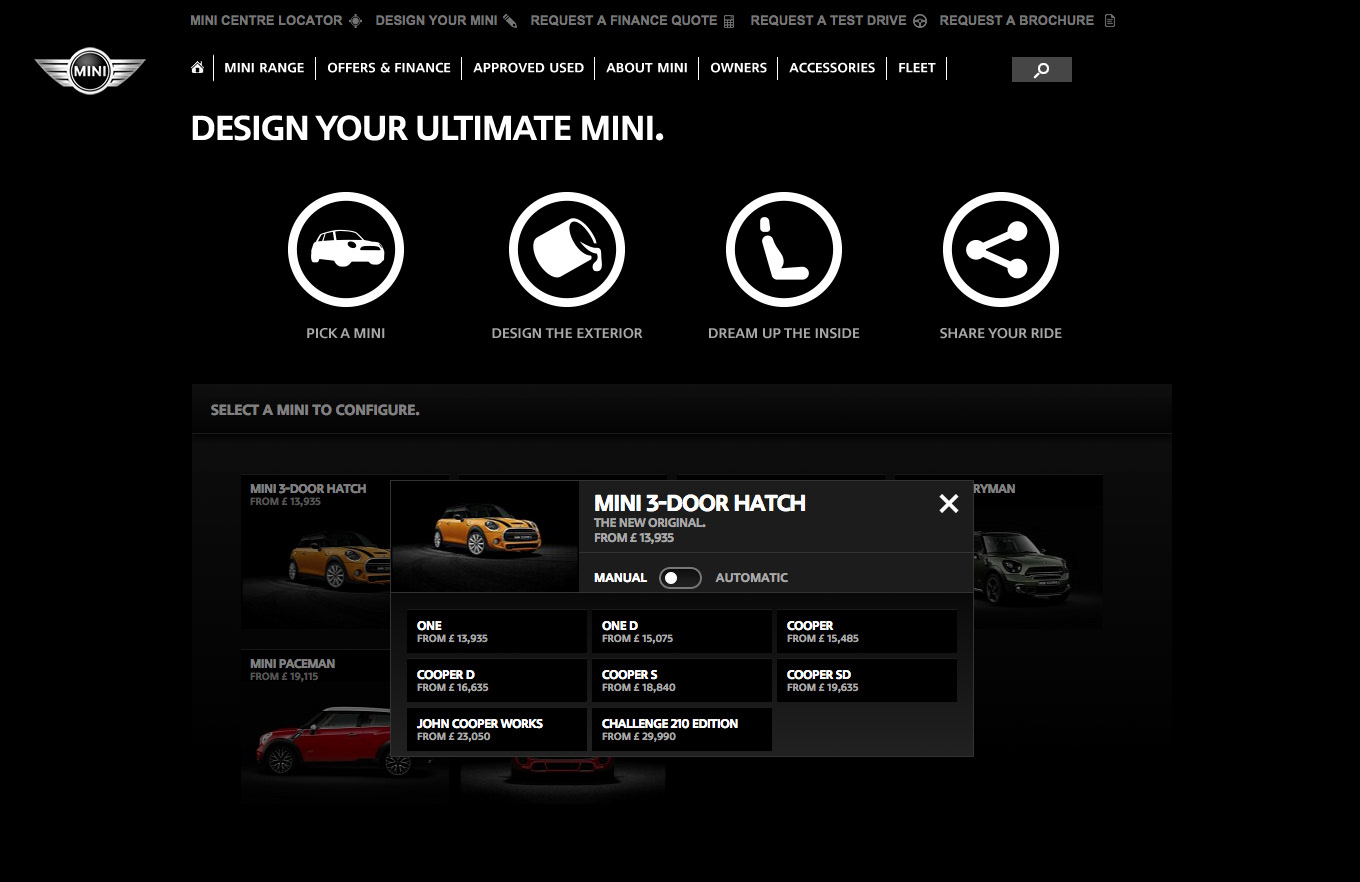
Task: Click the pencil icon beside Design Your MINI
Action: click(x=510, y=20)
